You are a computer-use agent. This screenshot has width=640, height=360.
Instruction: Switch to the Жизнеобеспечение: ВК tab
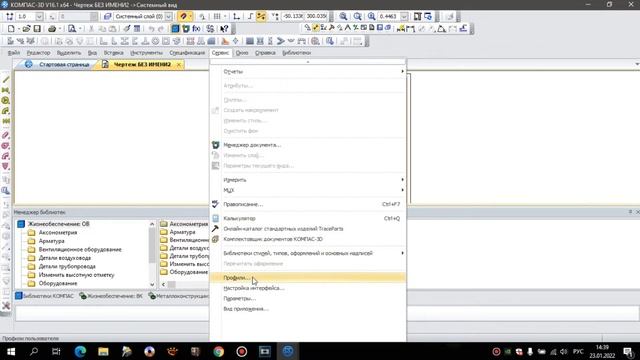click(x=111, y=296)
